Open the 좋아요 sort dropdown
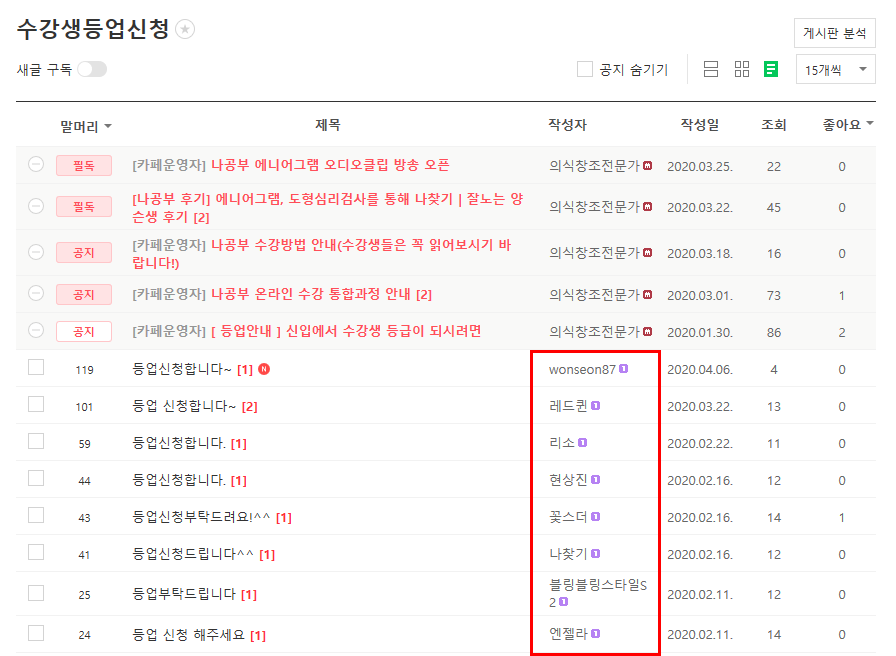Image resolution: width=896 pixels, height=656 pixels. coord(848,125)
